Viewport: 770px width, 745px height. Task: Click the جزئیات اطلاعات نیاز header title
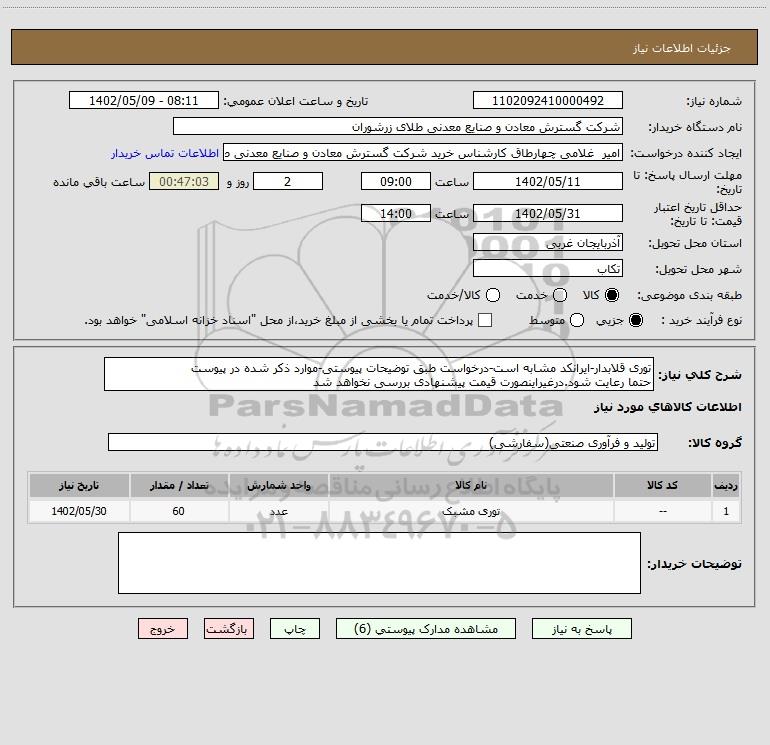click(682, 48)
